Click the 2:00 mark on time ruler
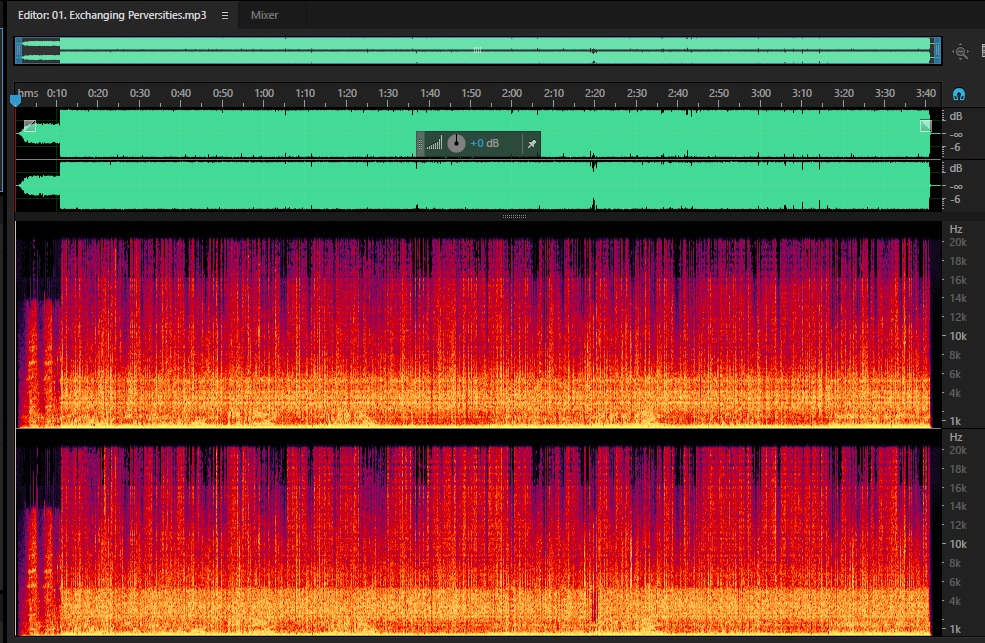The image size is (985, 643). (x=512, y=93)
